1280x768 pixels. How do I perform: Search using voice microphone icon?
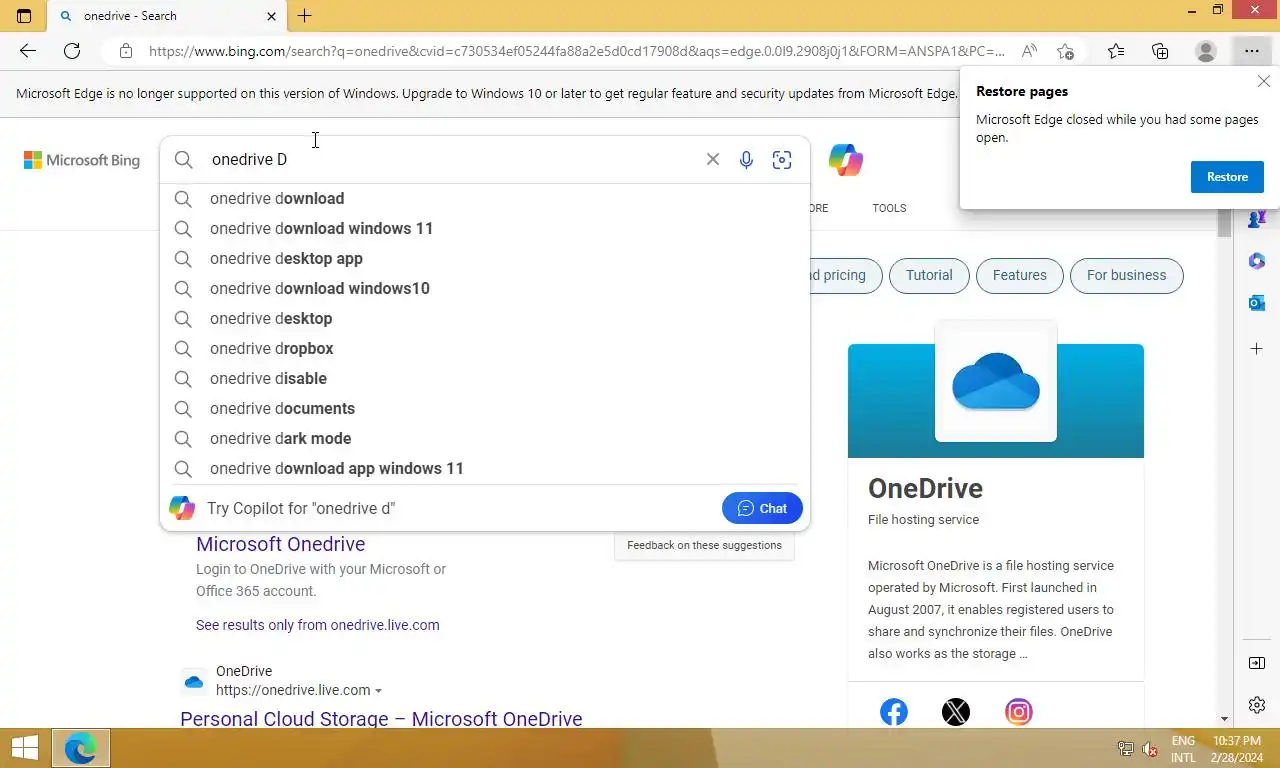[x=746, y=160]
